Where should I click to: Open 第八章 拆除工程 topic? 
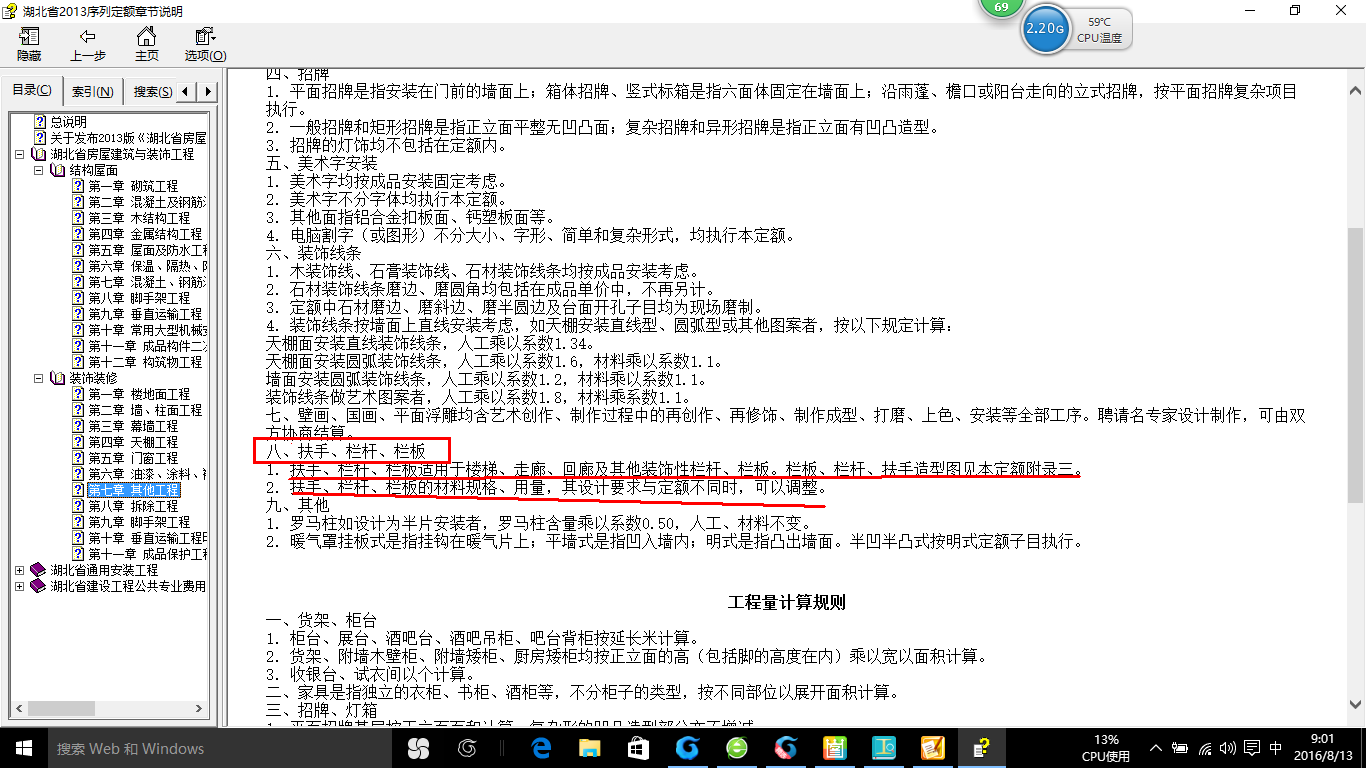(133, 506)
